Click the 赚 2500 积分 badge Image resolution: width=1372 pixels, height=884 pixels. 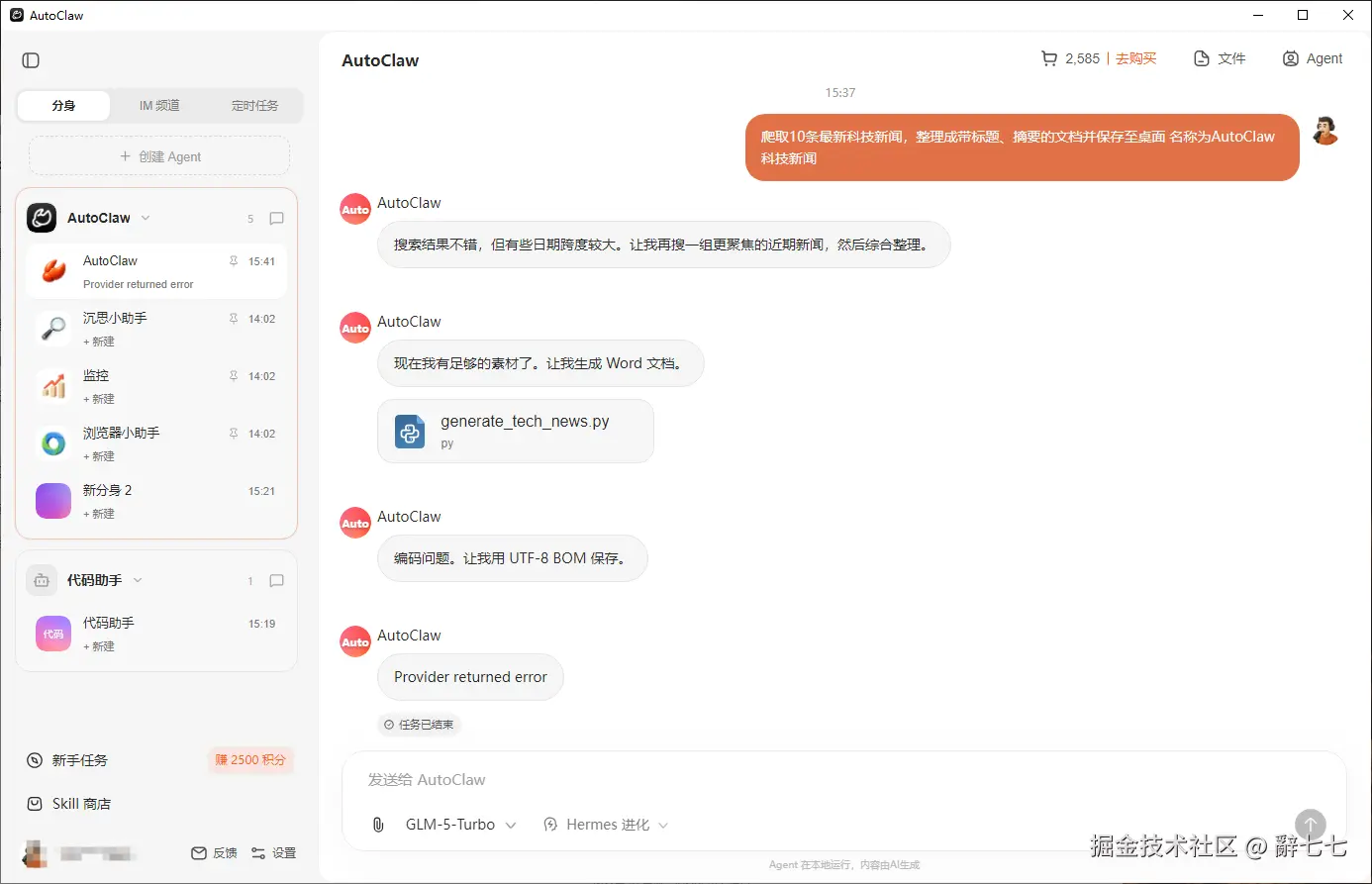250,760
